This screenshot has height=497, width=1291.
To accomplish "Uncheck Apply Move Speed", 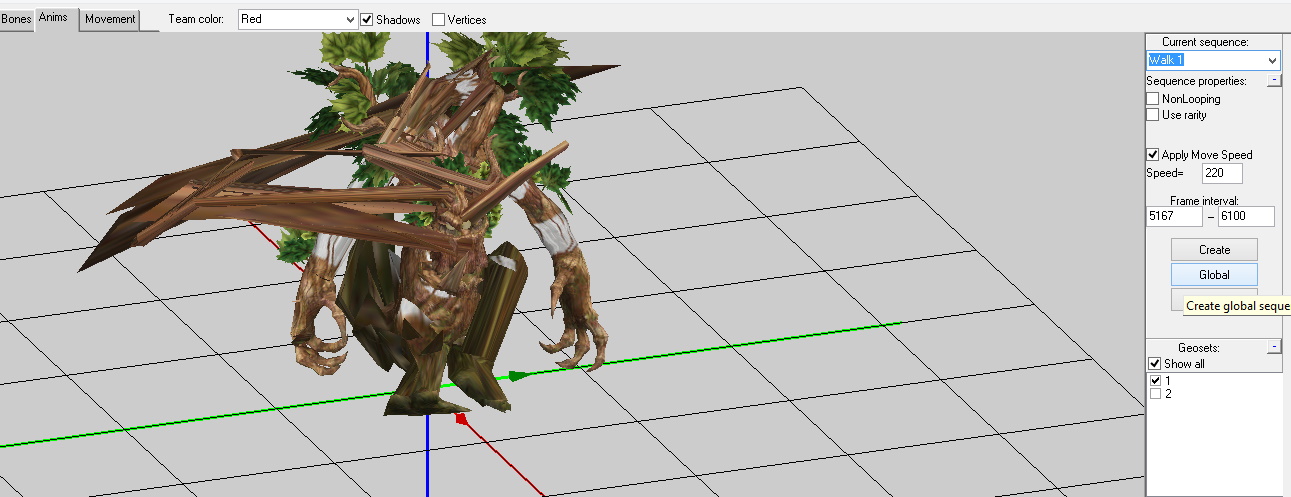I will click(1153, 155).
